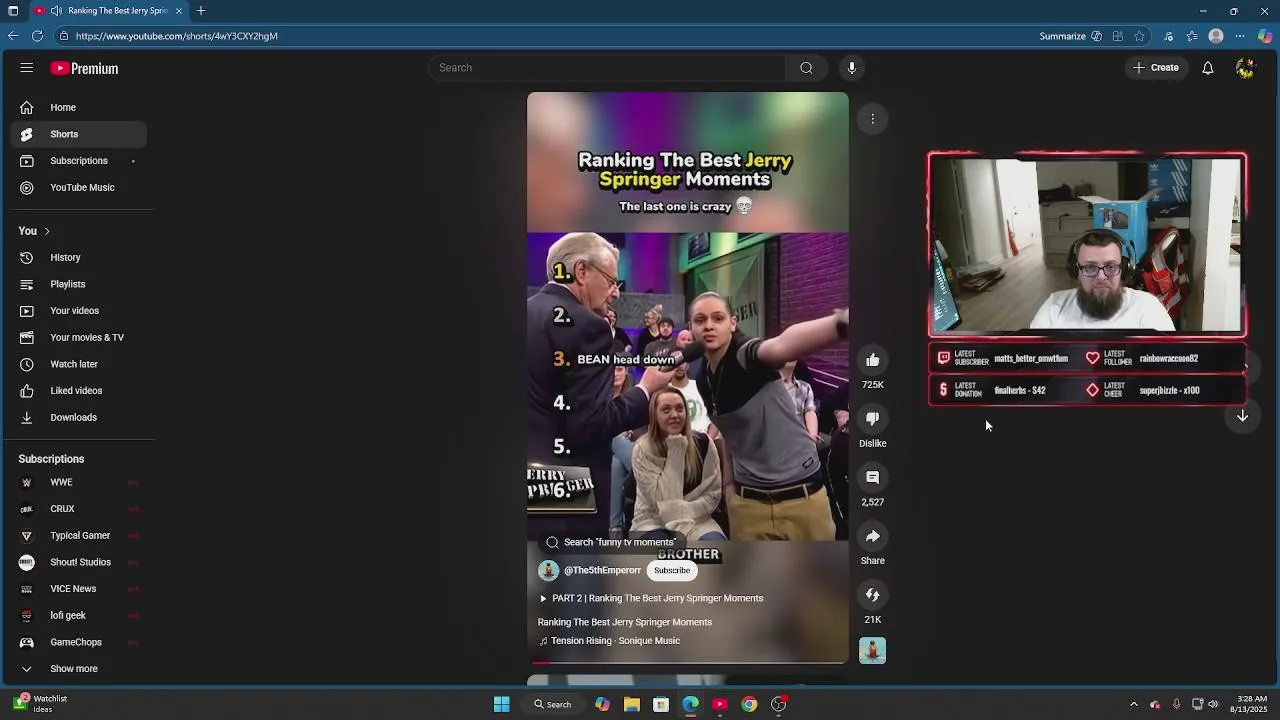1280x720 pixels.
Task: Dislike the Short with thumbs down
Action: [x=873, y=419]
